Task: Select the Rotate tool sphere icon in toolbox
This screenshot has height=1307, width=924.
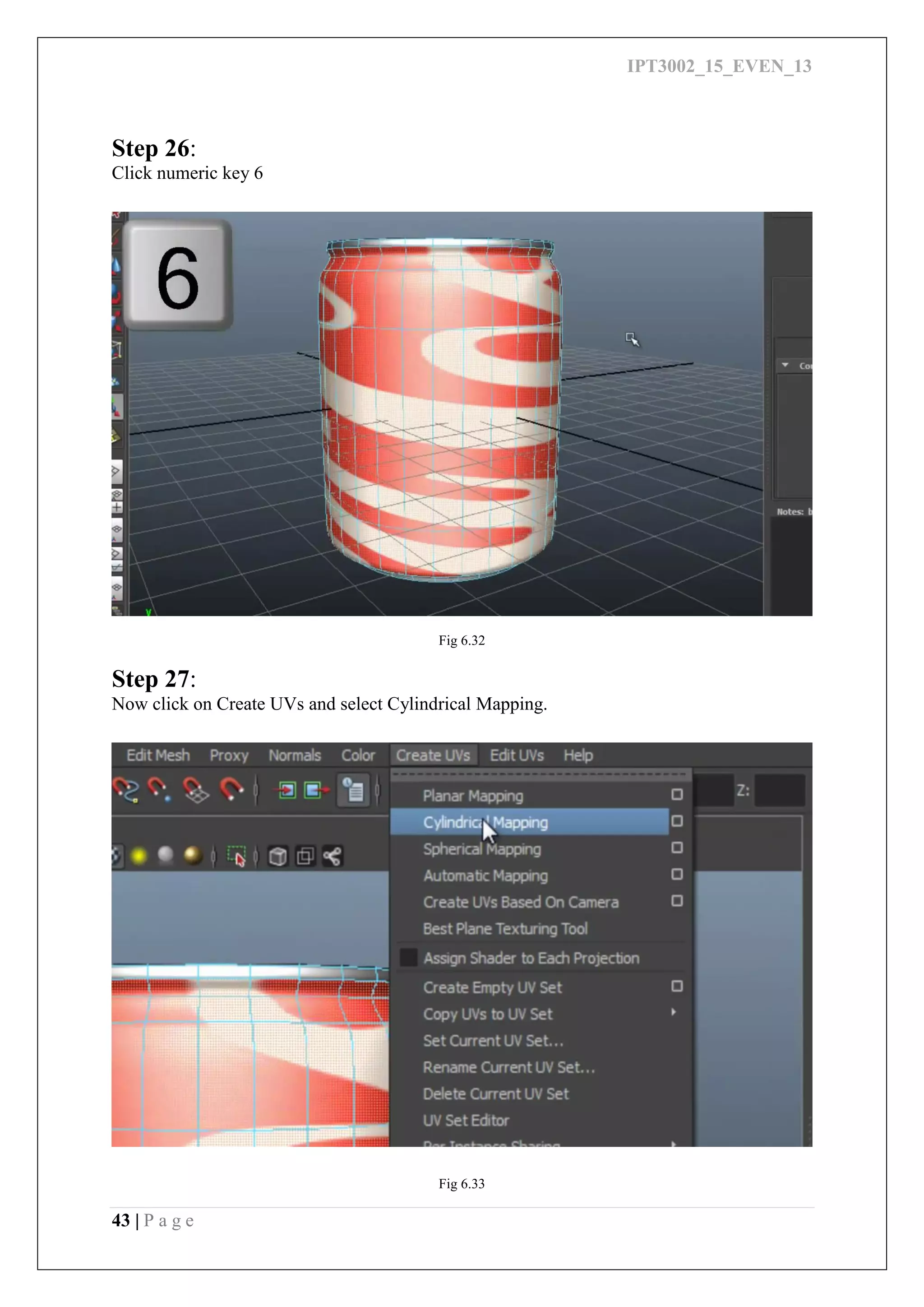Action: [x=117, y=294]
